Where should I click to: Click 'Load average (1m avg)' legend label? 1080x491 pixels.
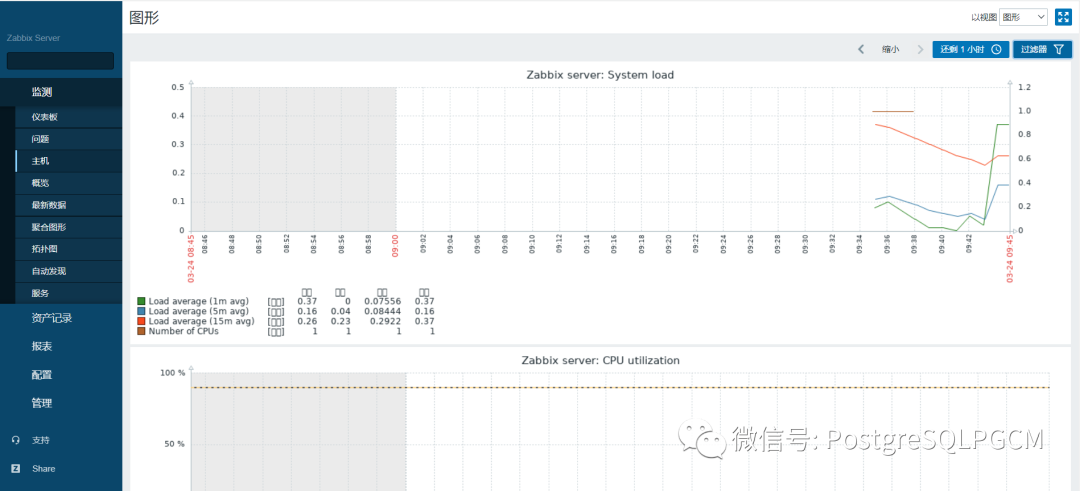[198, 302]
